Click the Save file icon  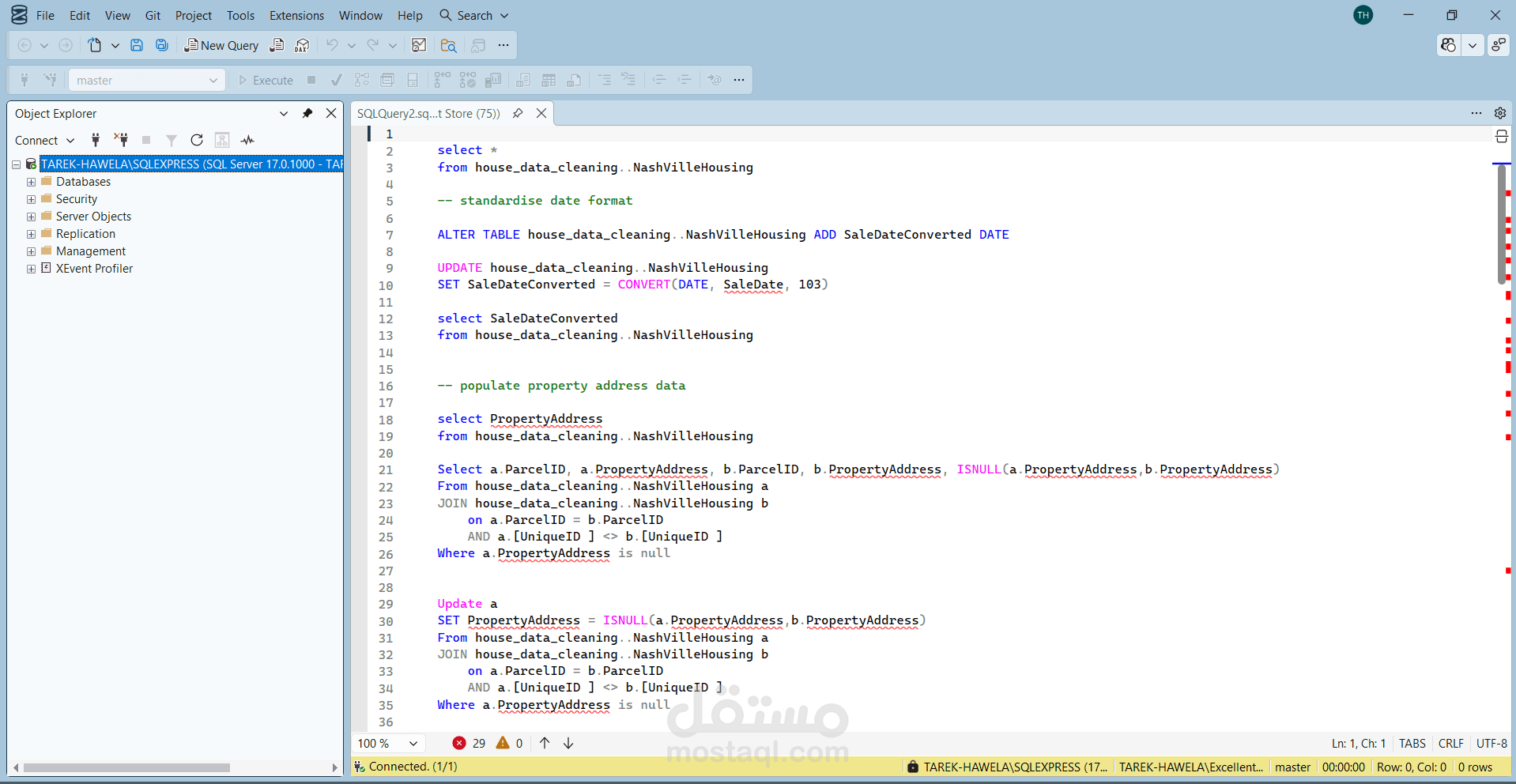coord(137,45)
